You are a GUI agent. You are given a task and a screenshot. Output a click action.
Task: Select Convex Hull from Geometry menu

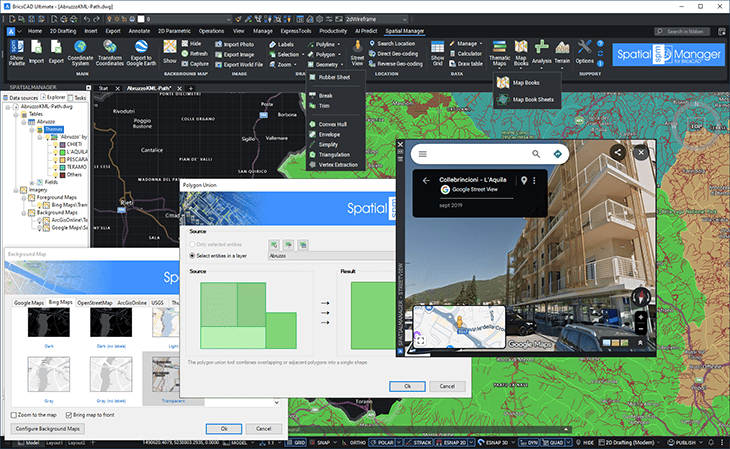click(x=332, y=123)
